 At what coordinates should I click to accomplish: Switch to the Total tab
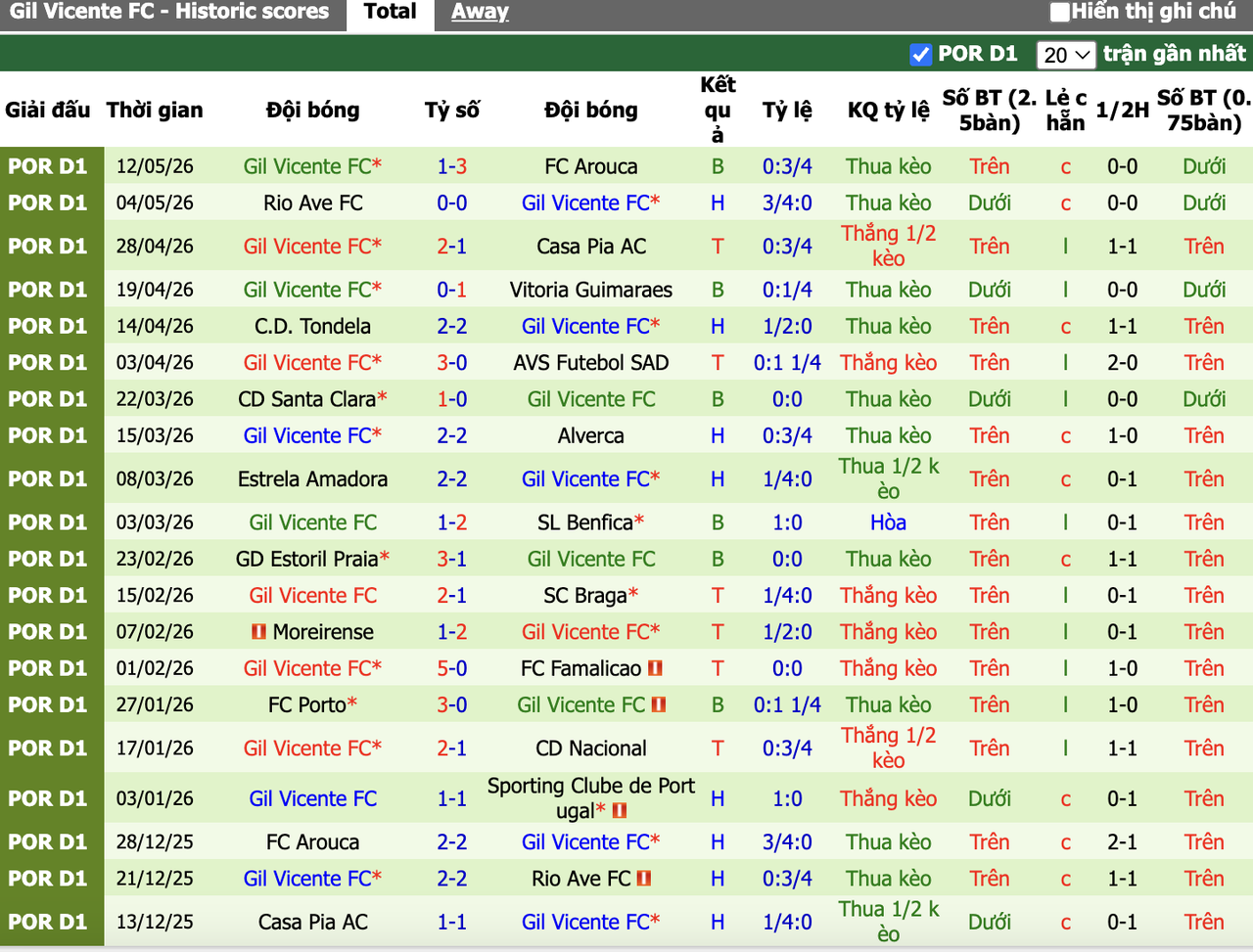tap(390, 13)
